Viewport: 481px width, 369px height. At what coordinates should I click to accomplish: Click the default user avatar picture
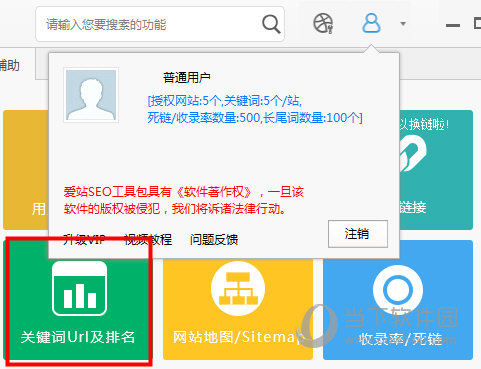(x=91, y=95)
